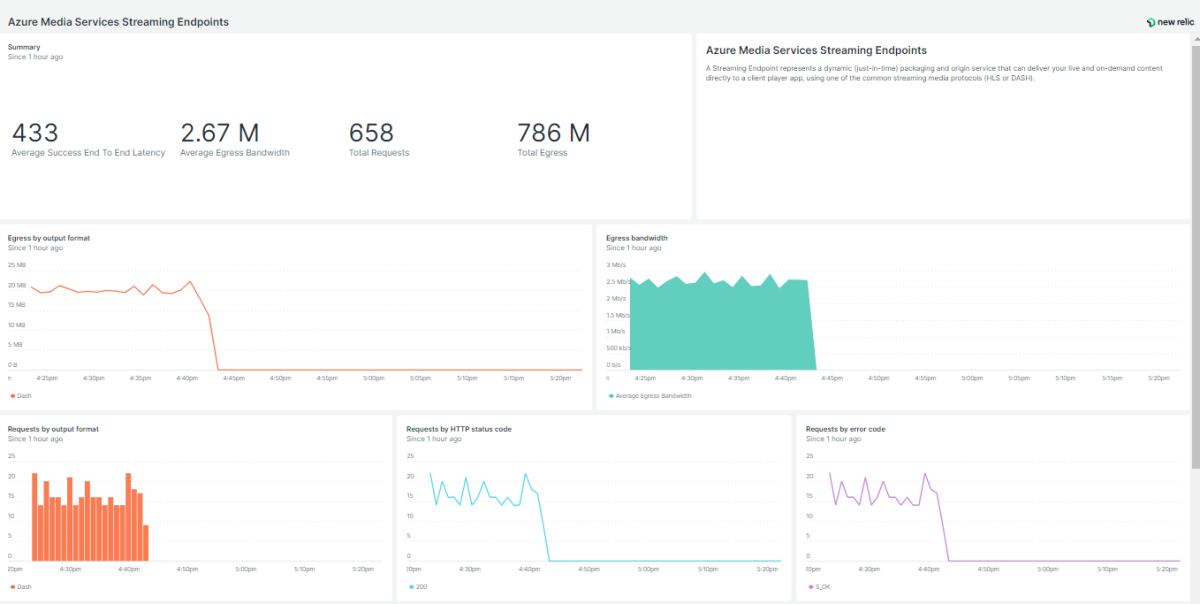Click the '25 MB' axis label
The height and width of the screenshot is (604, 1200).
pyautogui.click(x=17, y=265)
